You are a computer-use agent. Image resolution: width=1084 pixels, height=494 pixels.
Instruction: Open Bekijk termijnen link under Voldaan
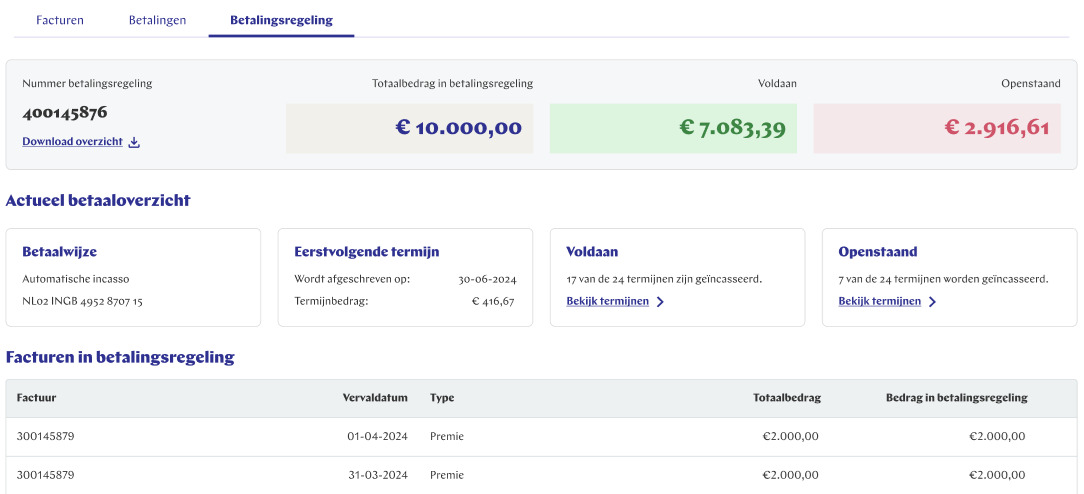tap(607, 301)
